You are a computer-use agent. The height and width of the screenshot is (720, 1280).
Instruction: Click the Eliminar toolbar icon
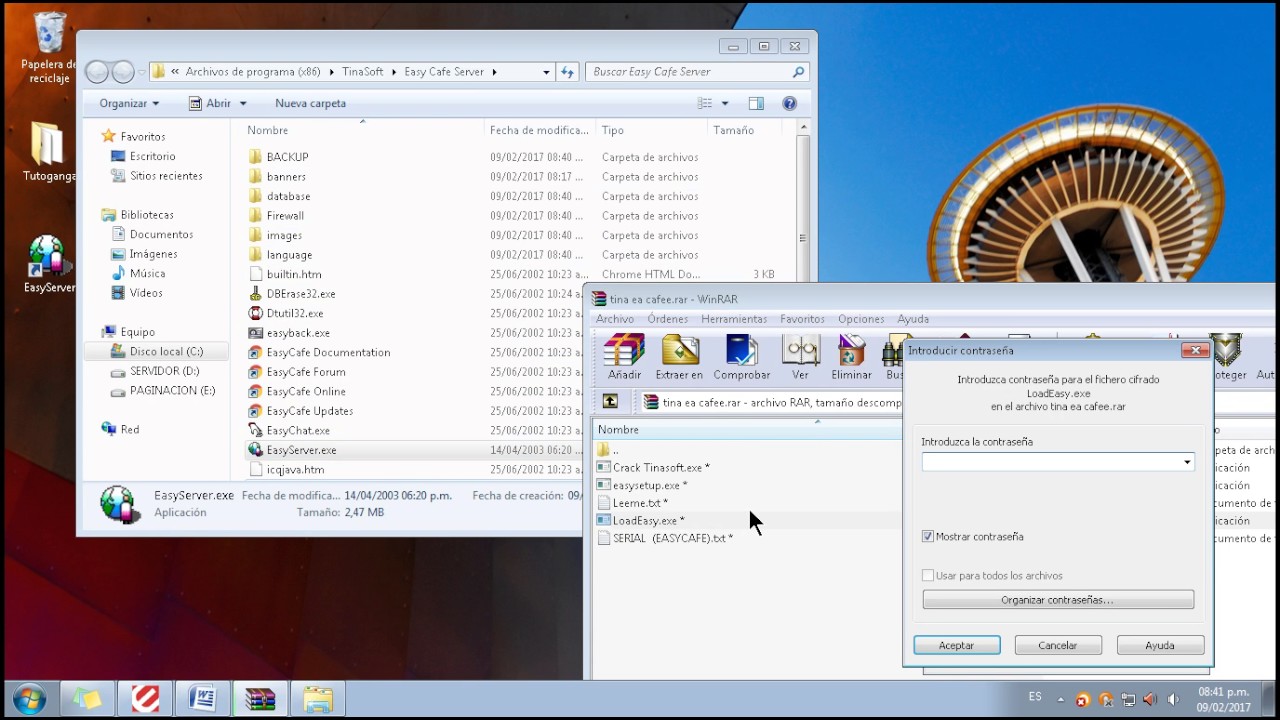851,358
